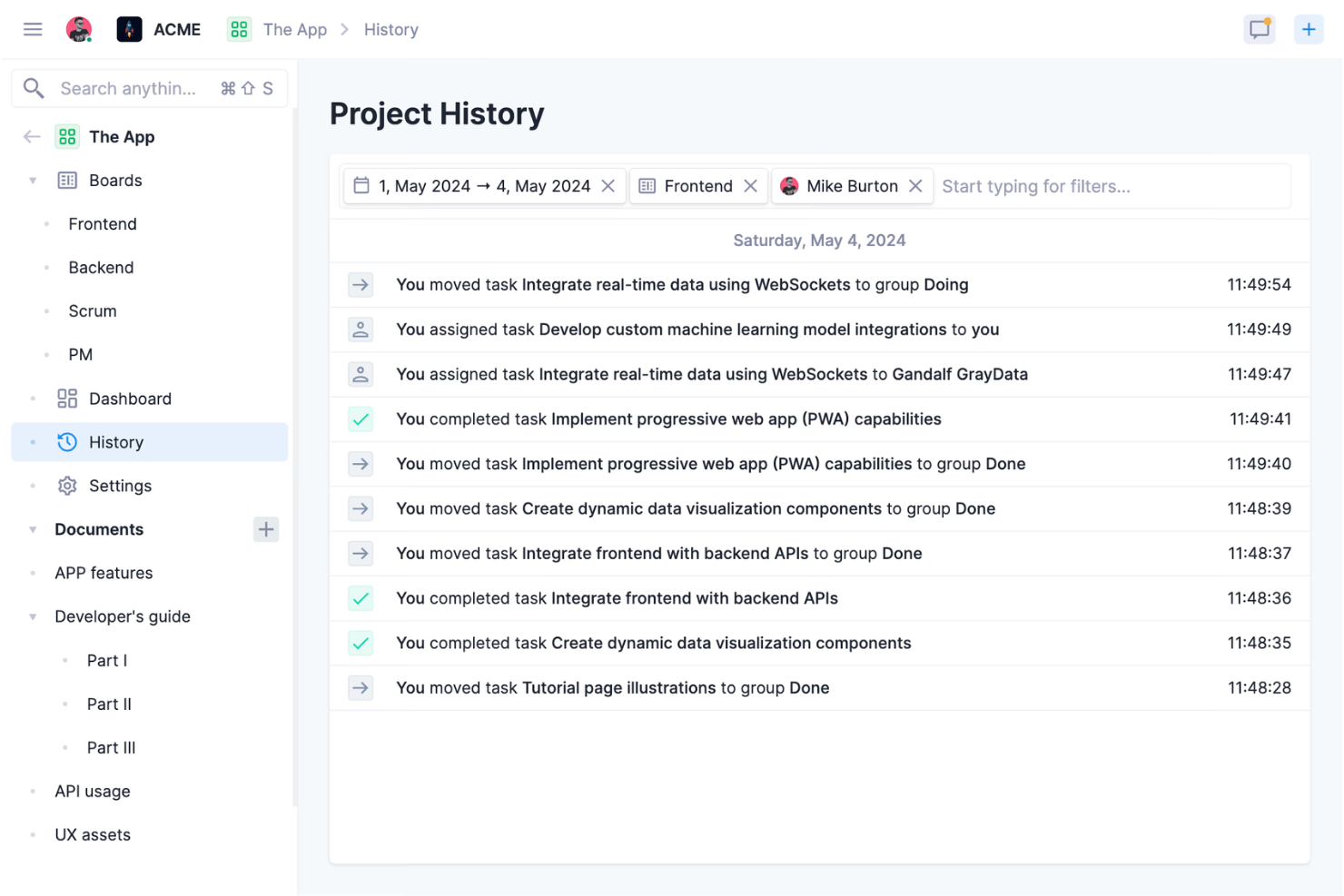Viewport: 1344px width, 896px height.
Task: Click the search magnifier icon
Action: tap(34, 88)
